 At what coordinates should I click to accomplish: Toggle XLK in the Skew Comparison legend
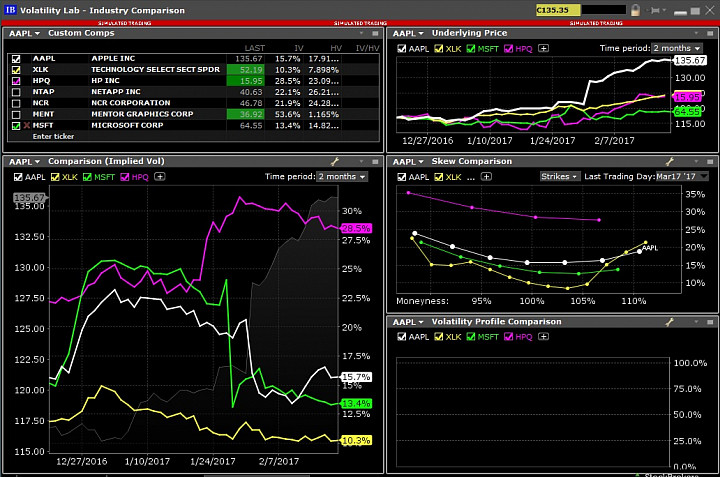(x=439, y=177)
